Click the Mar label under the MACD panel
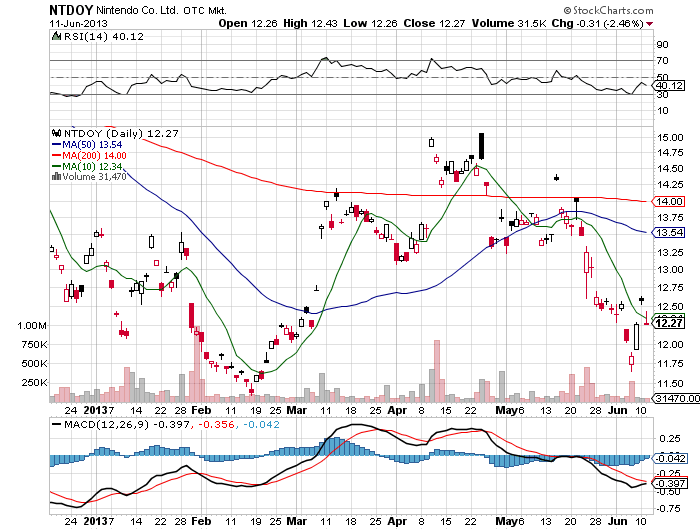 (x=296, y=521)
